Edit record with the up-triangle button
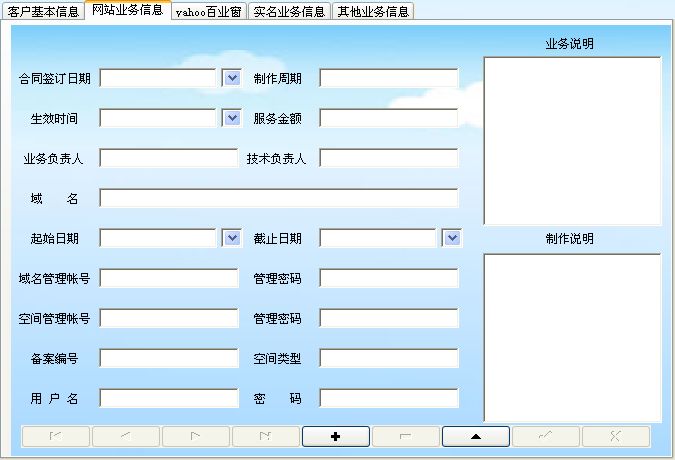The height and width of the screenshot is (460, 675). click(x=476, y=436)
